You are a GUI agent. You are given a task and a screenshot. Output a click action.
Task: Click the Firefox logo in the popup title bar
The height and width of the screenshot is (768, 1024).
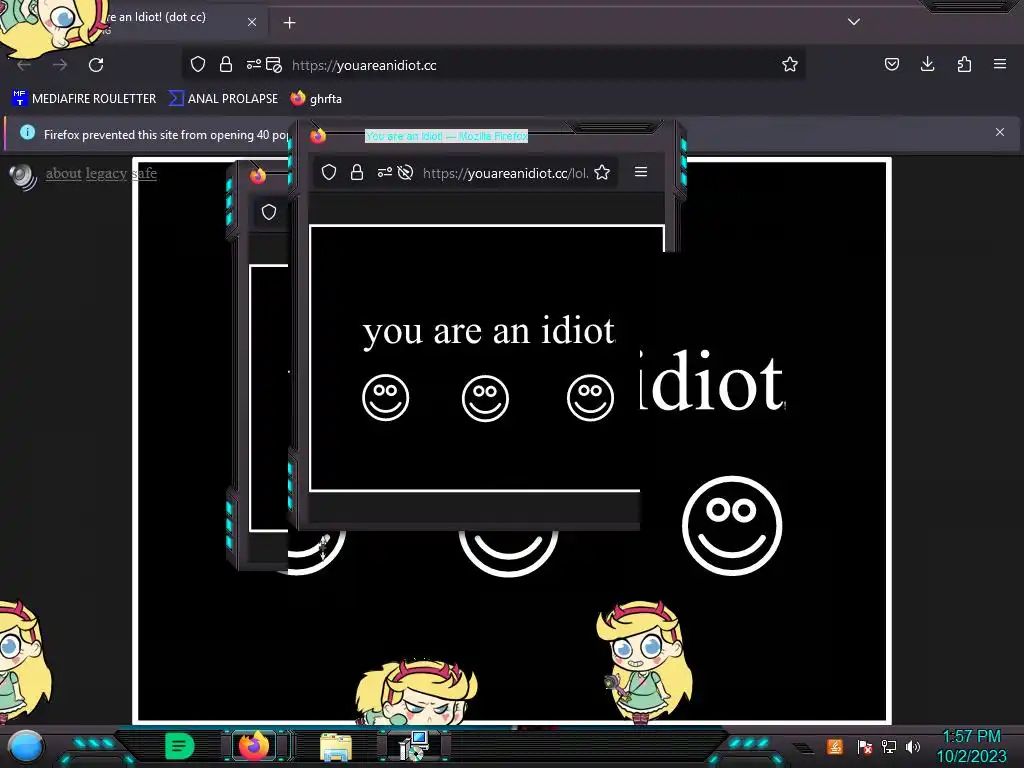pyautogui.click(x=318, y=135)
